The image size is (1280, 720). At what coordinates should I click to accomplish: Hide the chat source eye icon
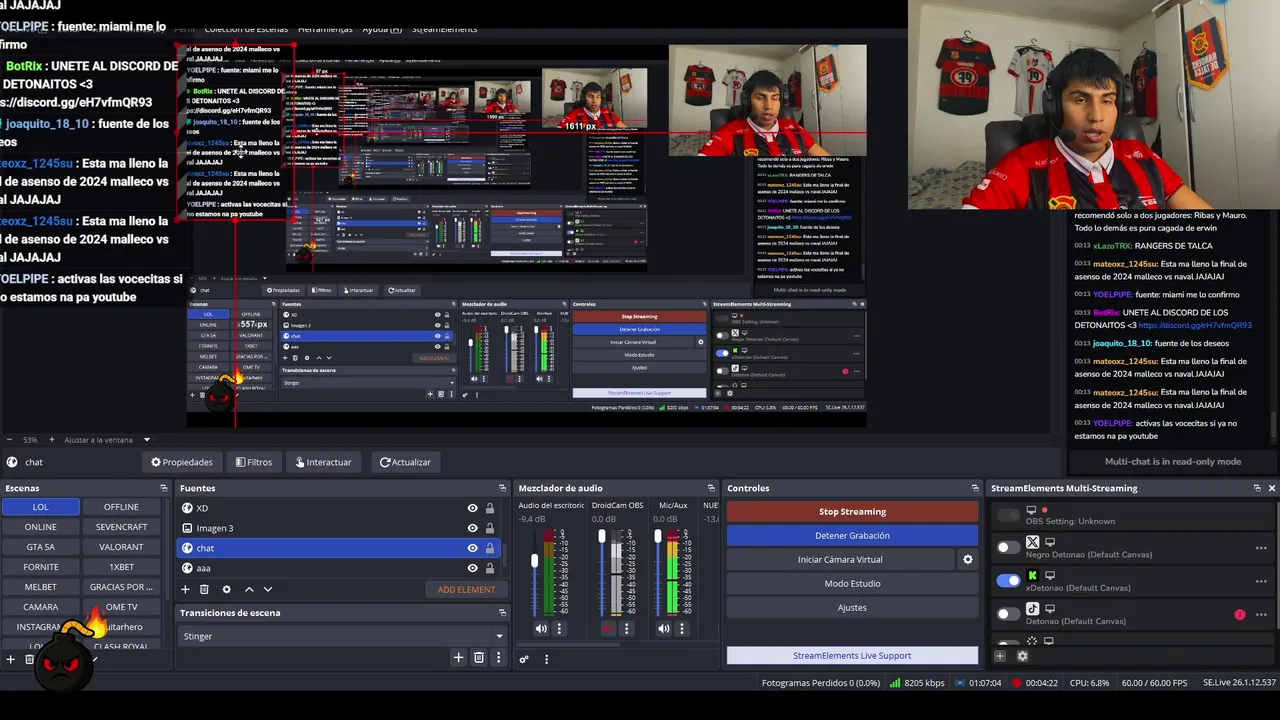click(x=472, y=548)
